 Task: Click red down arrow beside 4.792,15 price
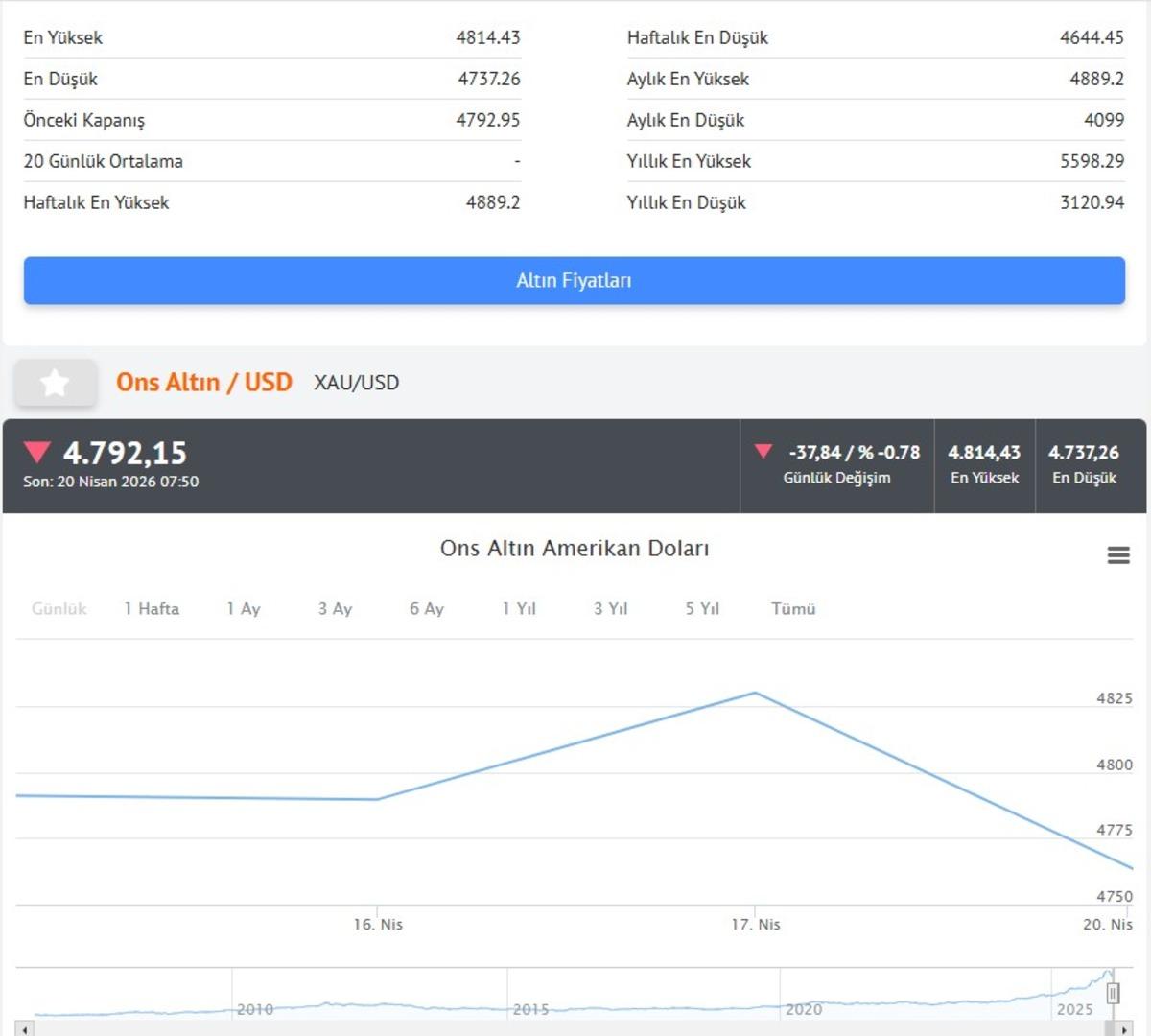37,453
